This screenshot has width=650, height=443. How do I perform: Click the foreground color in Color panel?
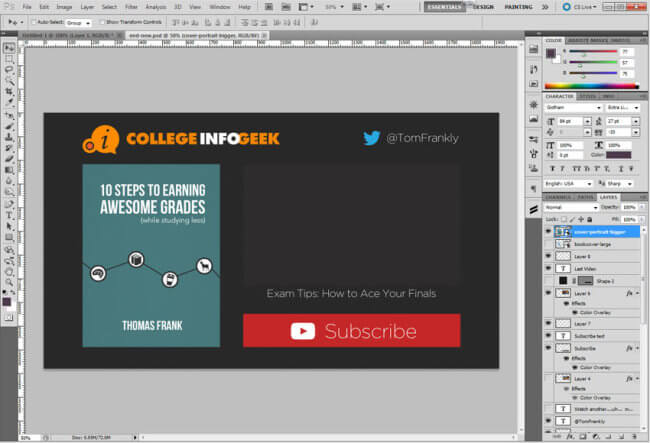(551, 53)
